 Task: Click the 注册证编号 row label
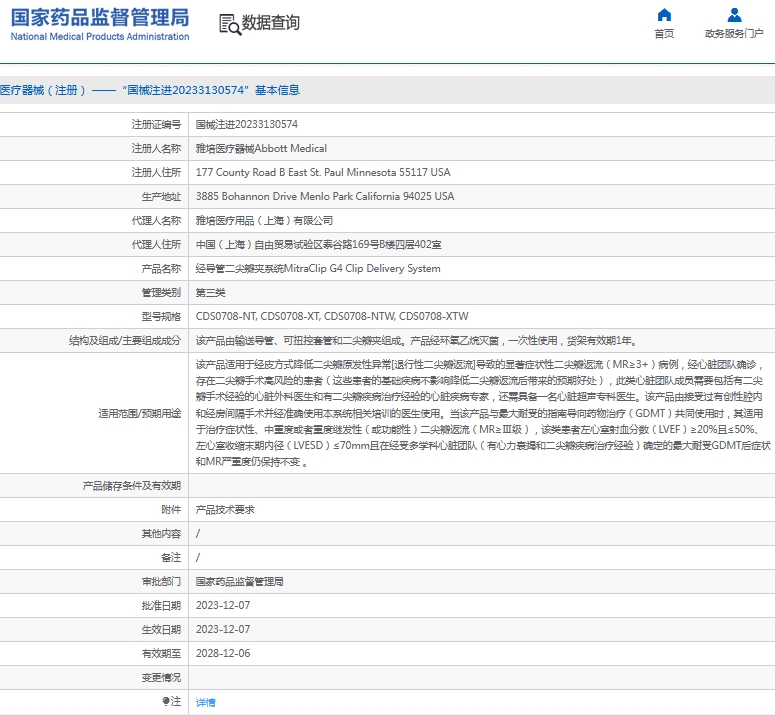156,125
